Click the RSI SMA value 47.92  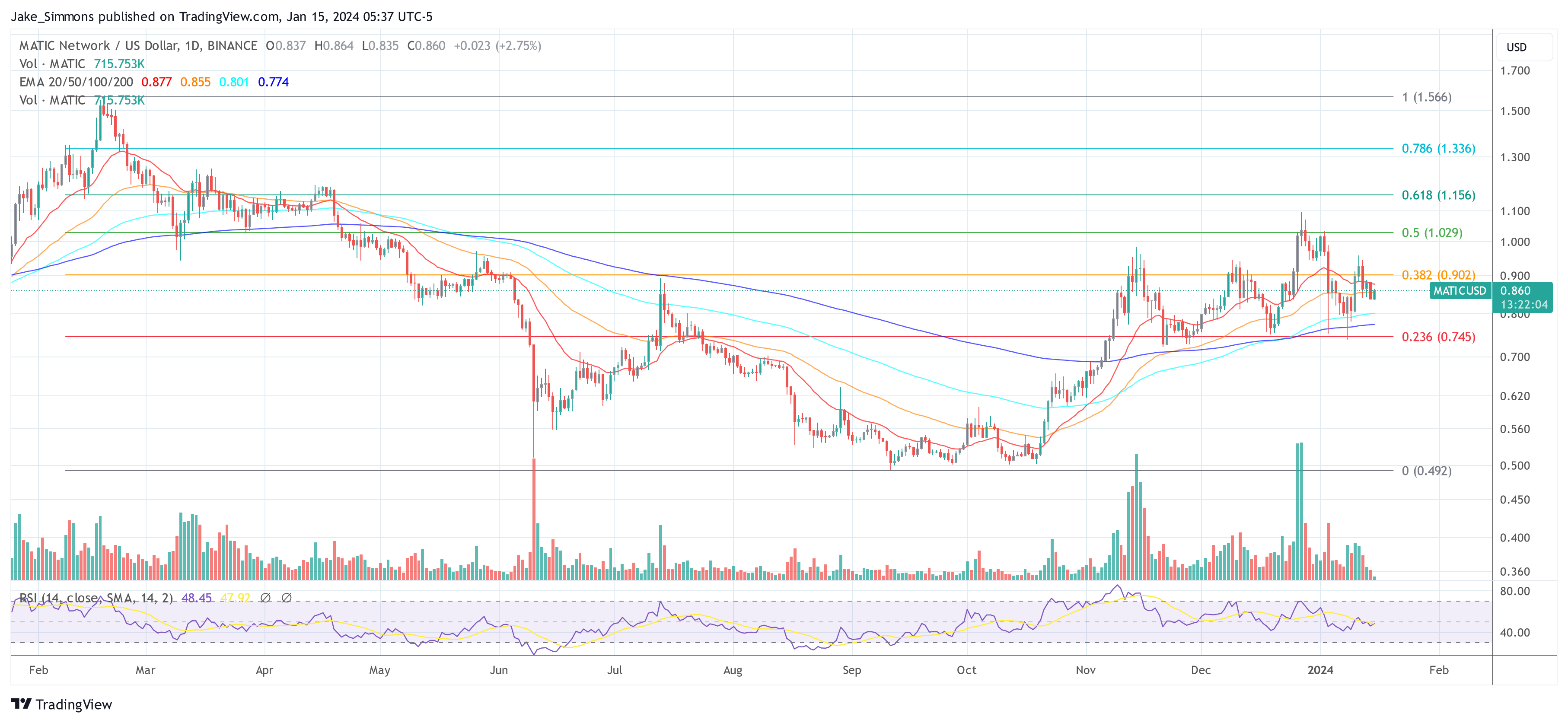click(x=236, y=598)
